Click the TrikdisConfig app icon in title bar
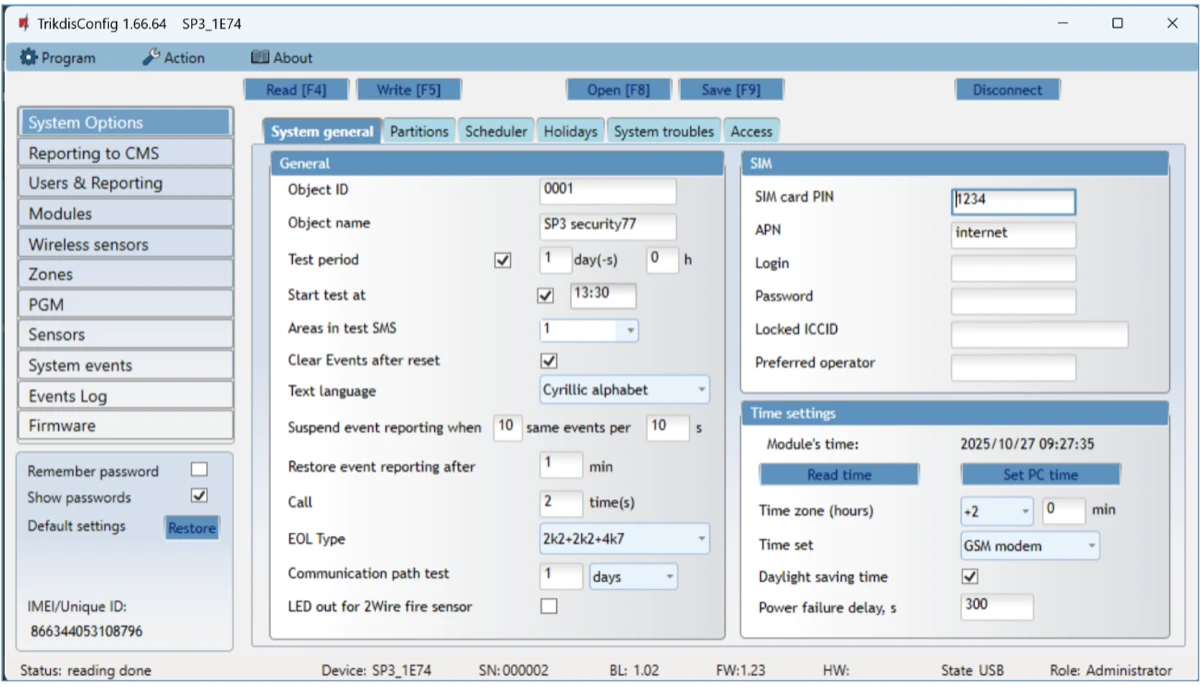This screenshot has height=687, width=1200. [x=24, y=23]
